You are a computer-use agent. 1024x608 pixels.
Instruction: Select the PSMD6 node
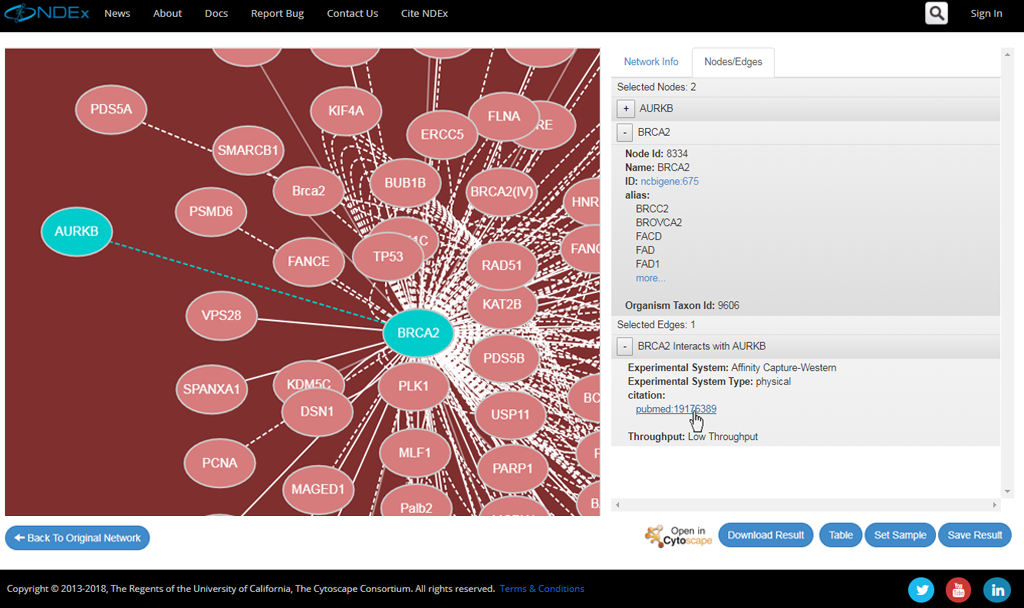(x=211, y=212)
